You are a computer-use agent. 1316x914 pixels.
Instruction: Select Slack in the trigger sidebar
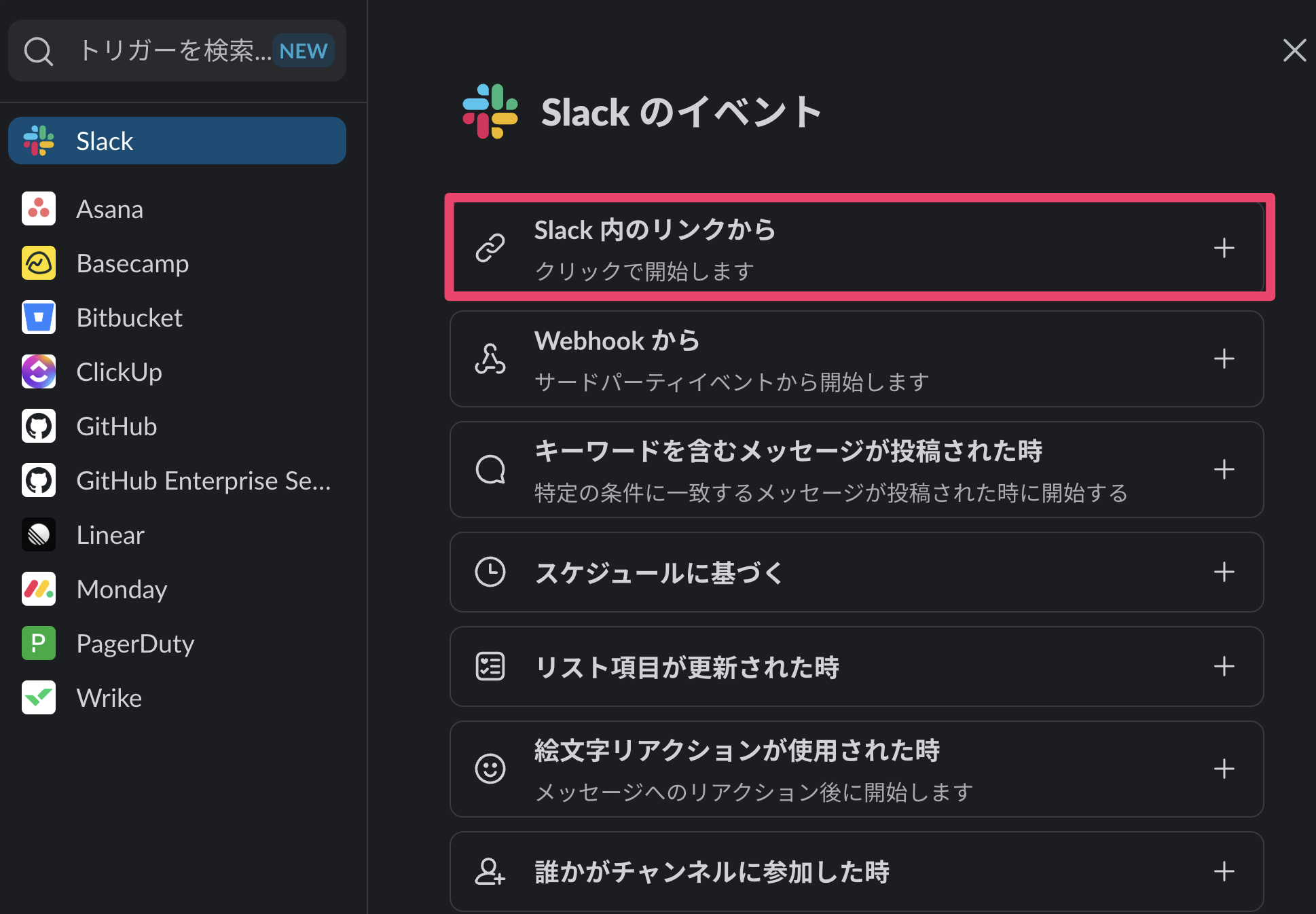pyautogui.click(x=177, y=141)
